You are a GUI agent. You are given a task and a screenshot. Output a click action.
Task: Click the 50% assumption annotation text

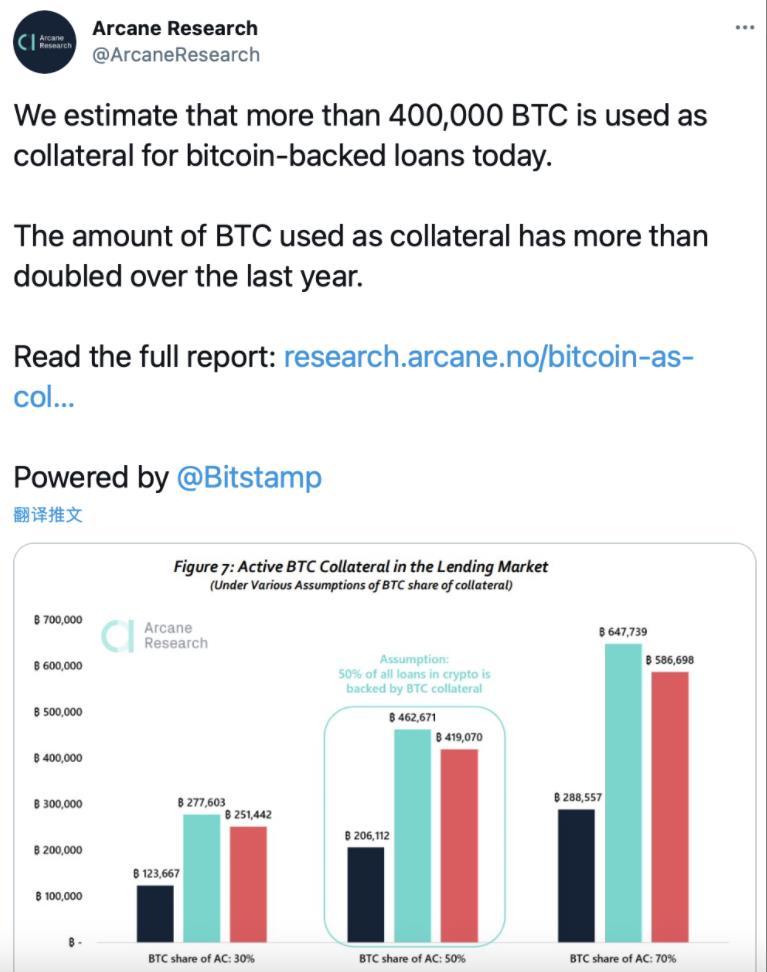pos(414,674)
